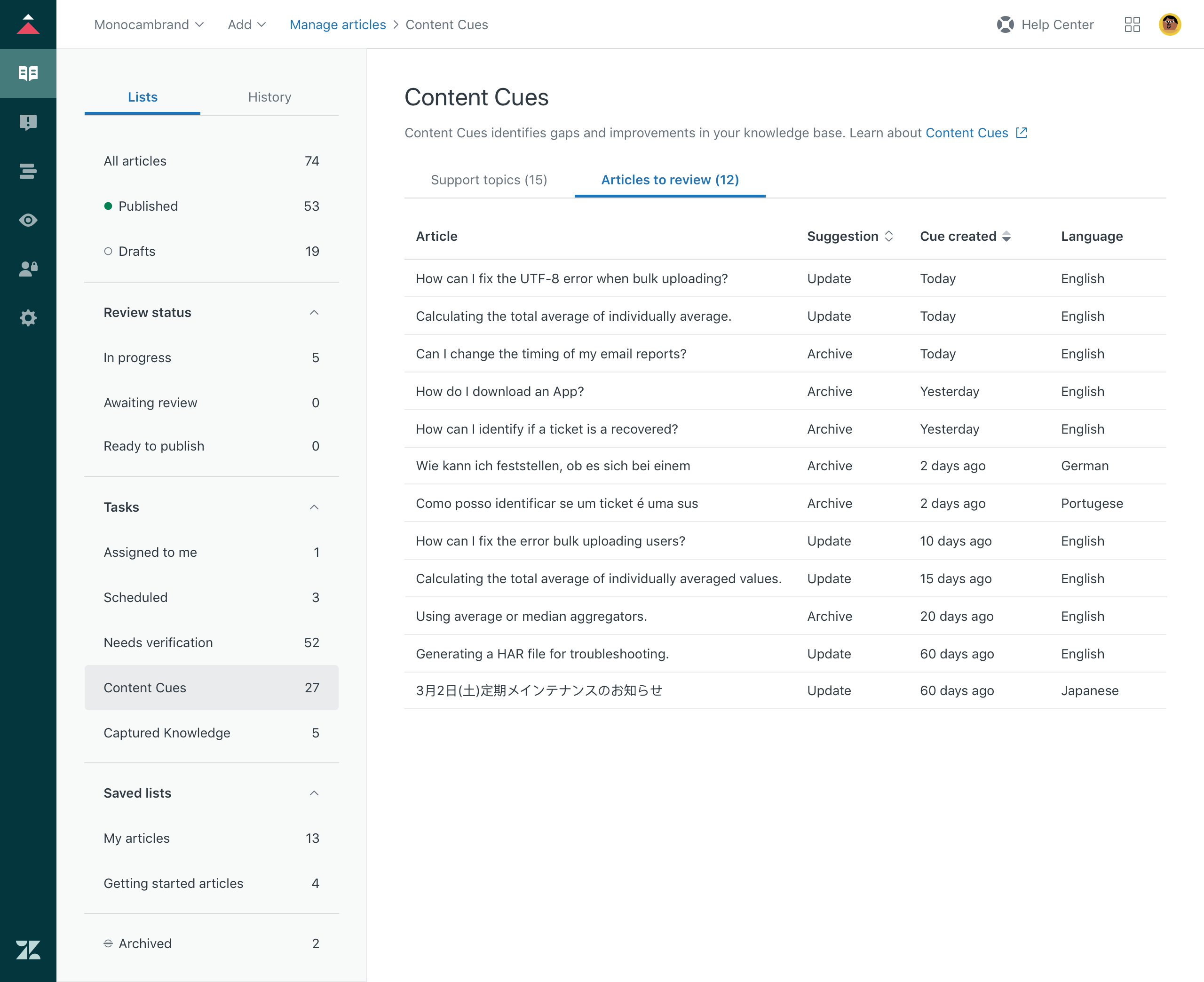The height and width of the screenshot is (982, 1204).
Task: Collapse the Saved lists section
Action: point(315,793)
